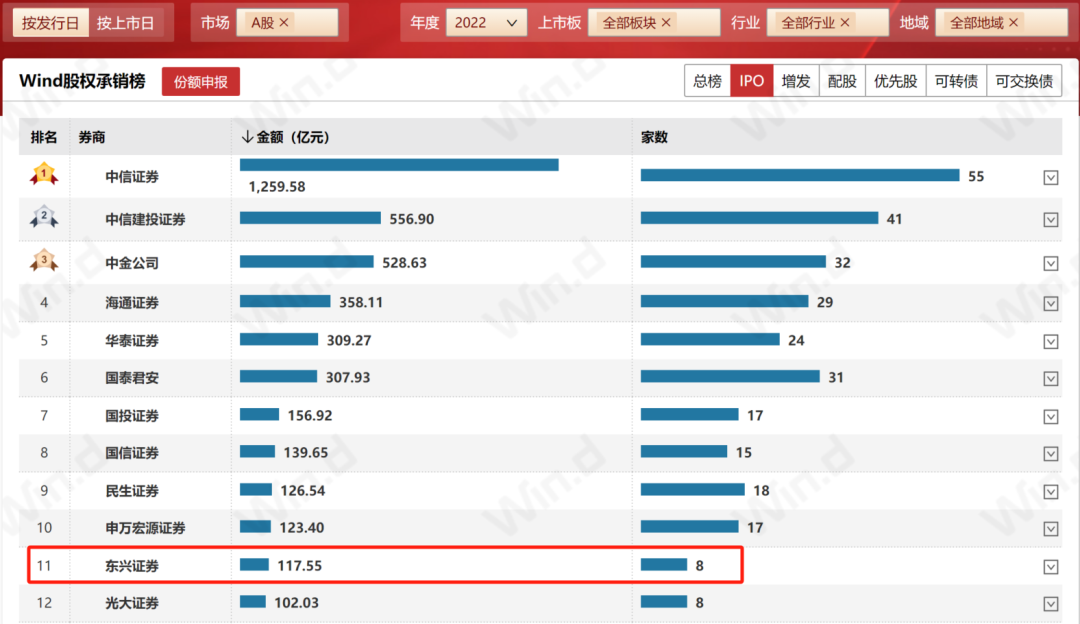Expand the 民生证券 row details

pos(1050,491)
